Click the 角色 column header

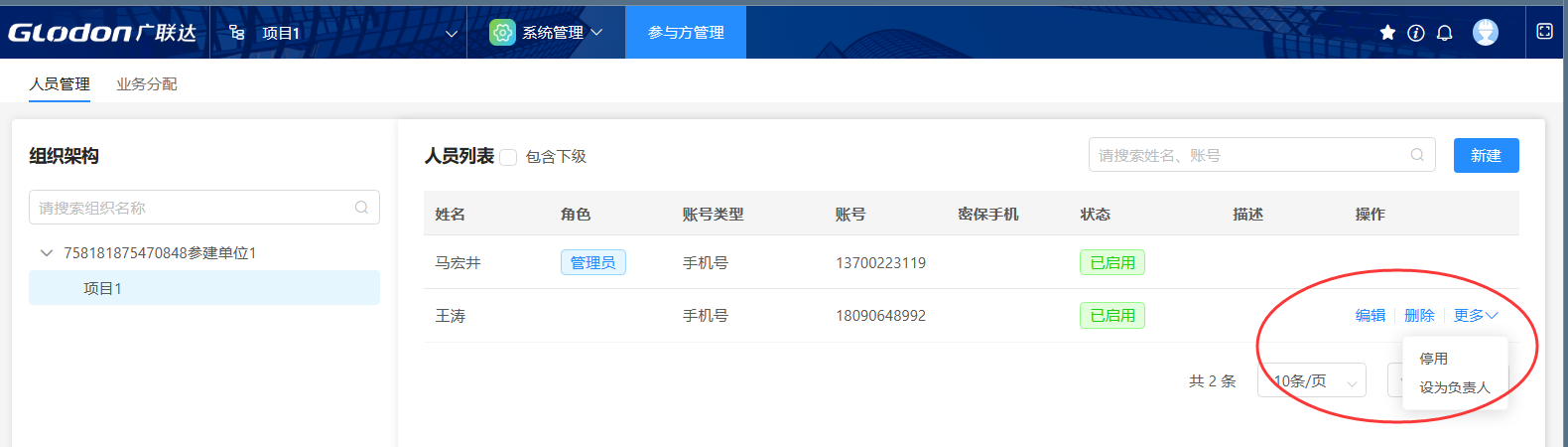point(576,214)
